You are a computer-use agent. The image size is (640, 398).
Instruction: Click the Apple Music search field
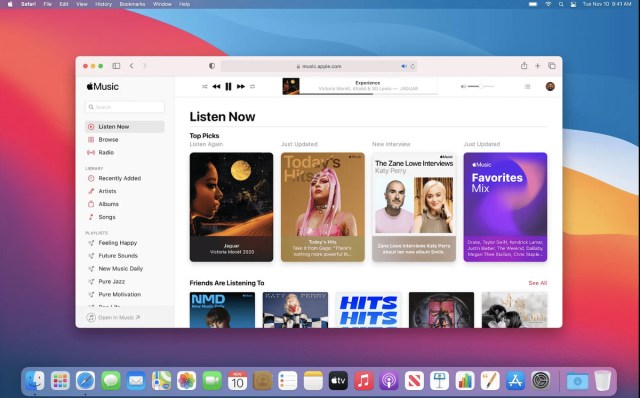click(x=125, y=107)
